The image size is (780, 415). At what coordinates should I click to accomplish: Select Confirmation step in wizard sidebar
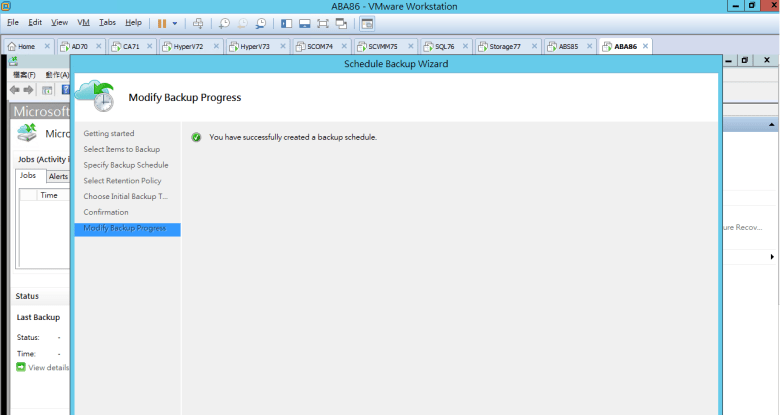point(106,212)
